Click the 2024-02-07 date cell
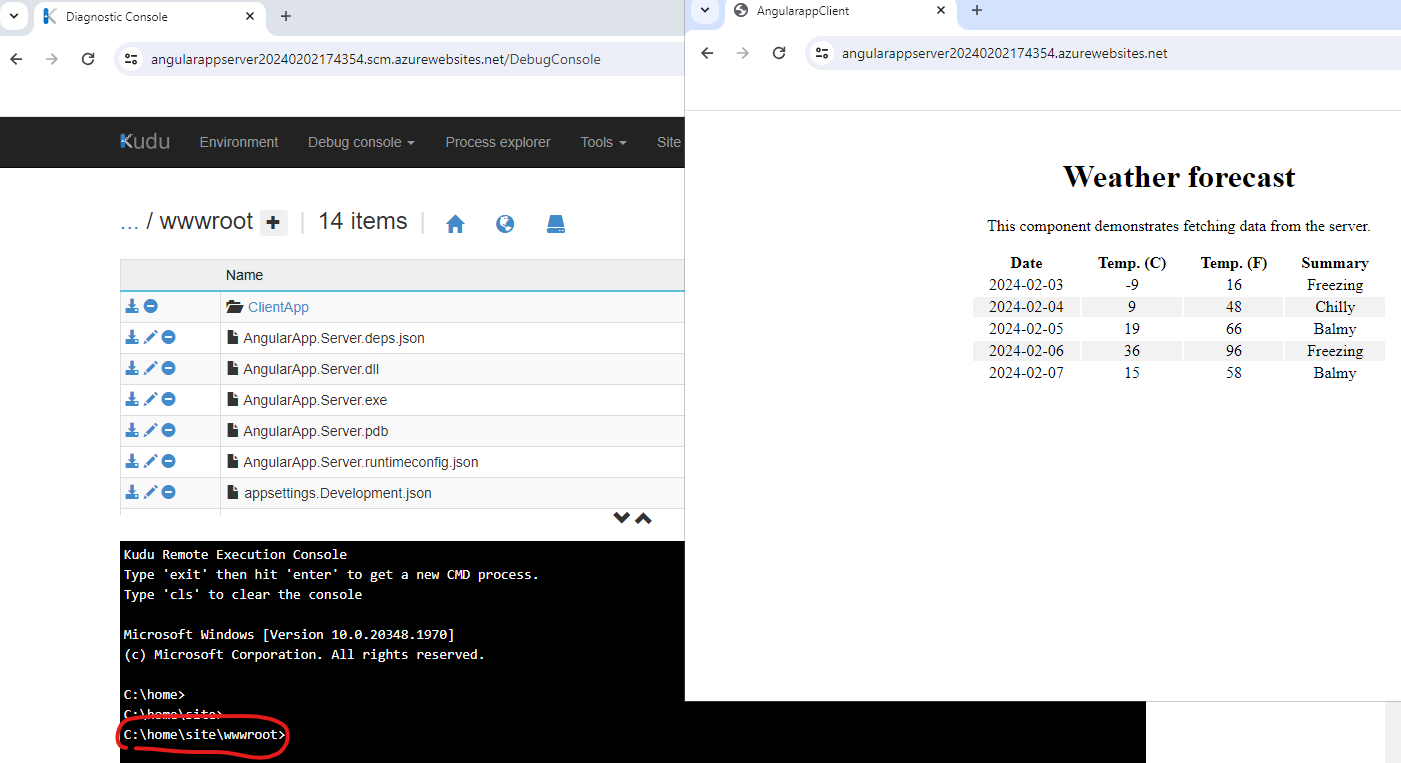This screenshot has width=1401, height=763. click(x=1026, y=373)
